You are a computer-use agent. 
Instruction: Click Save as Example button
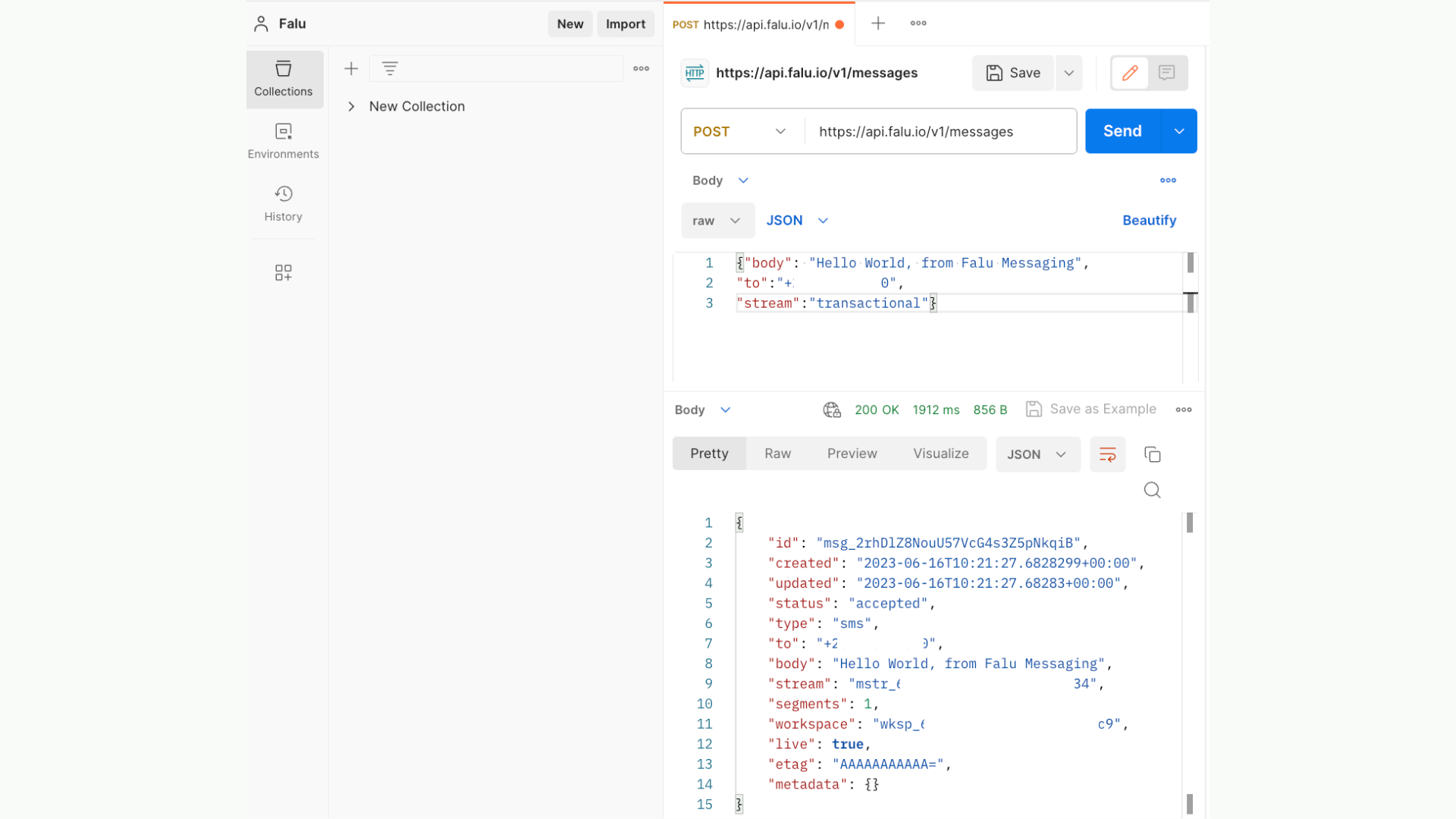(x=1089, y=408)
